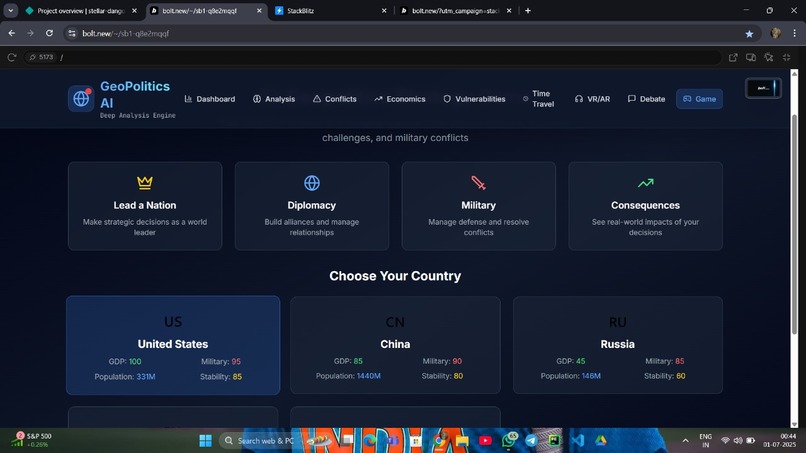Click the Consequences trending arrow icon
The width and height of the screenshot is (806, 453).
point(646,183)
